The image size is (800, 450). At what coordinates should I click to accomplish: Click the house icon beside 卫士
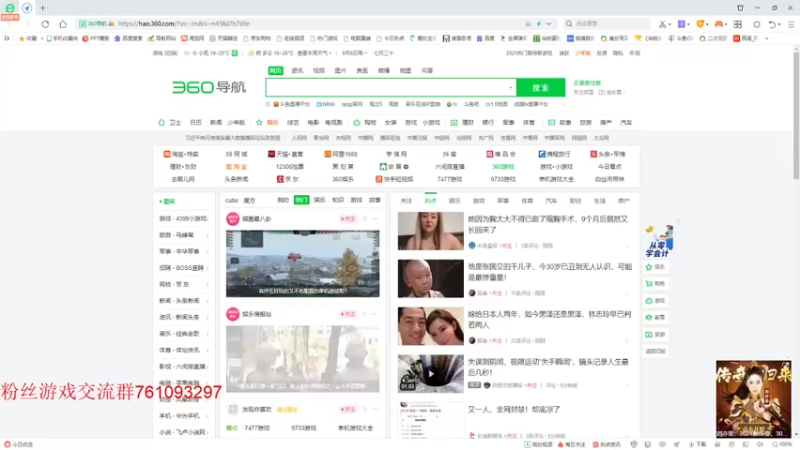161,122
